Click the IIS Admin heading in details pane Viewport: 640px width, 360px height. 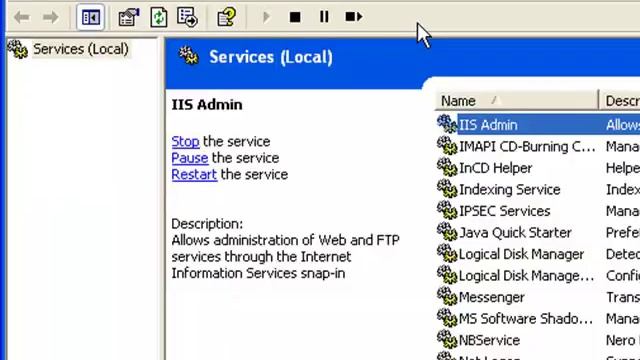pyautogui.click(x=207, y=105)
